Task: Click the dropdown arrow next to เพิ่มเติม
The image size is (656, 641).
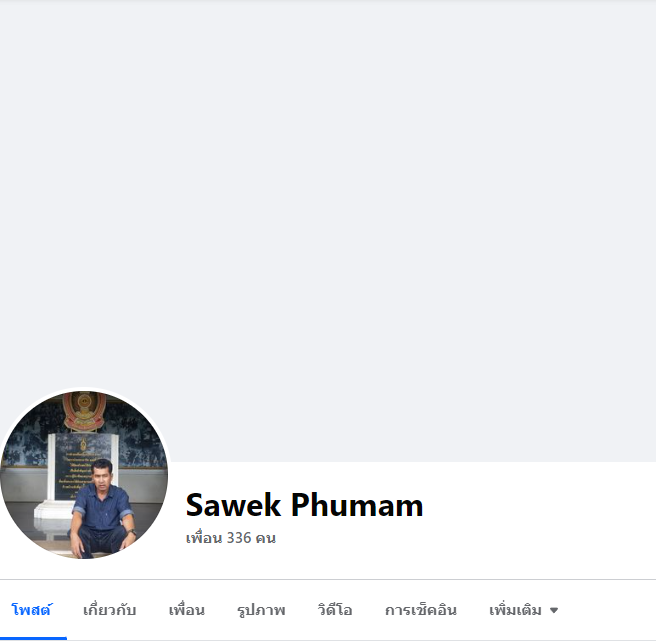Action: pos(554,610)
